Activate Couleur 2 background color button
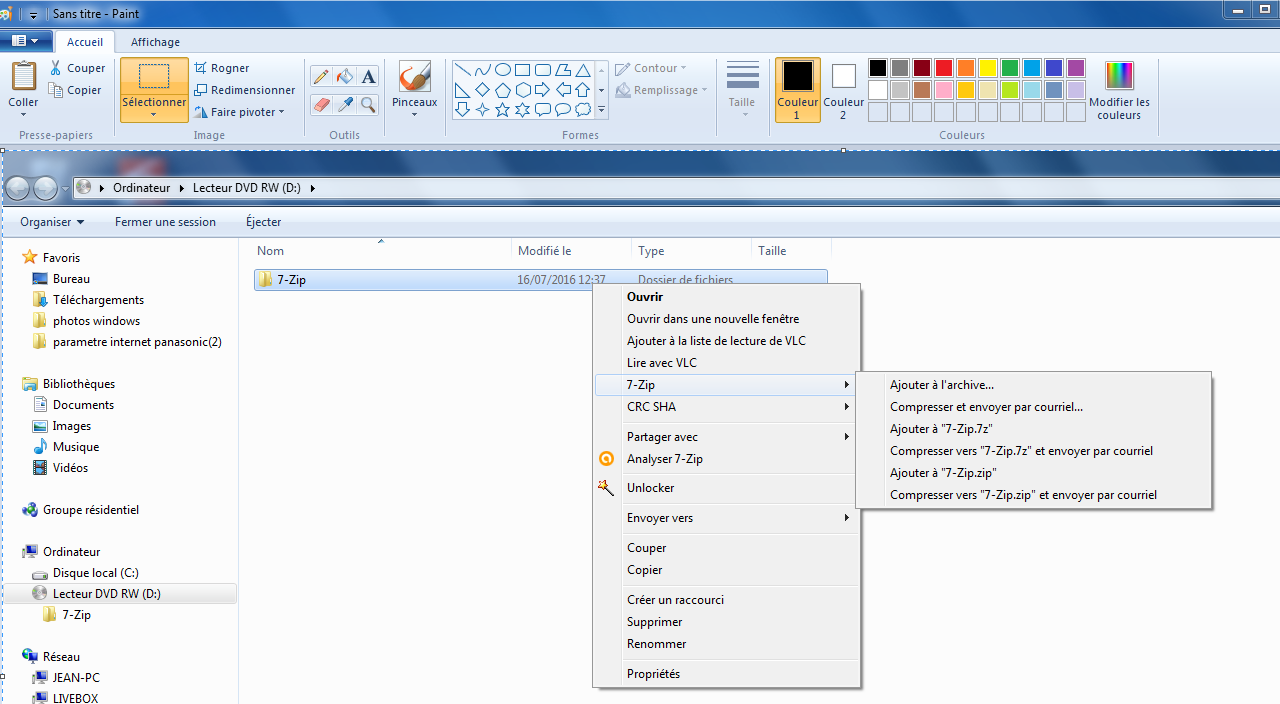Image resolution: width=1280 pixels, height=704 pixels. (x=844, y=90)
